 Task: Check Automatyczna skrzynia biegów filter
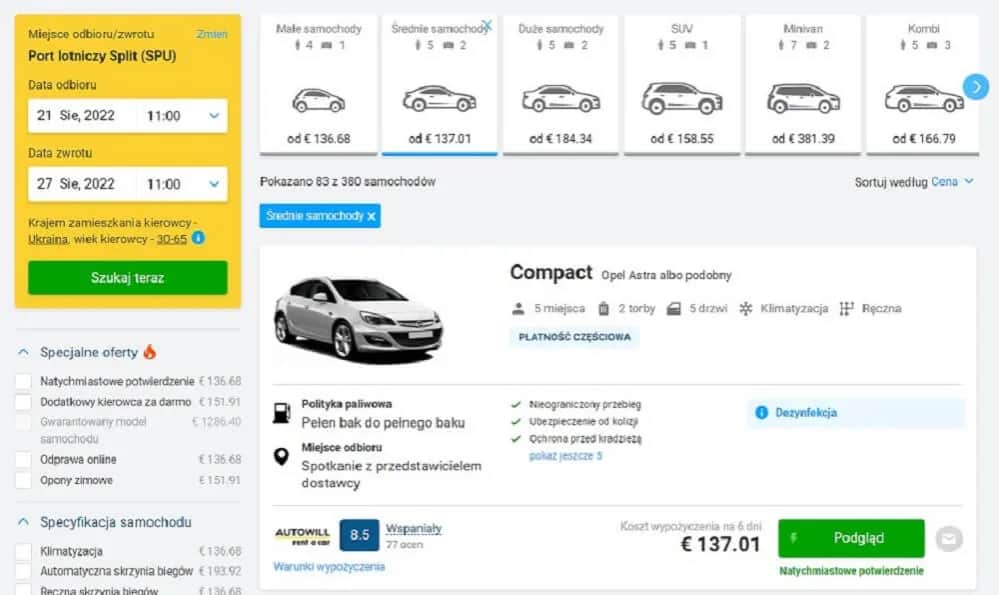click(25, 571)
